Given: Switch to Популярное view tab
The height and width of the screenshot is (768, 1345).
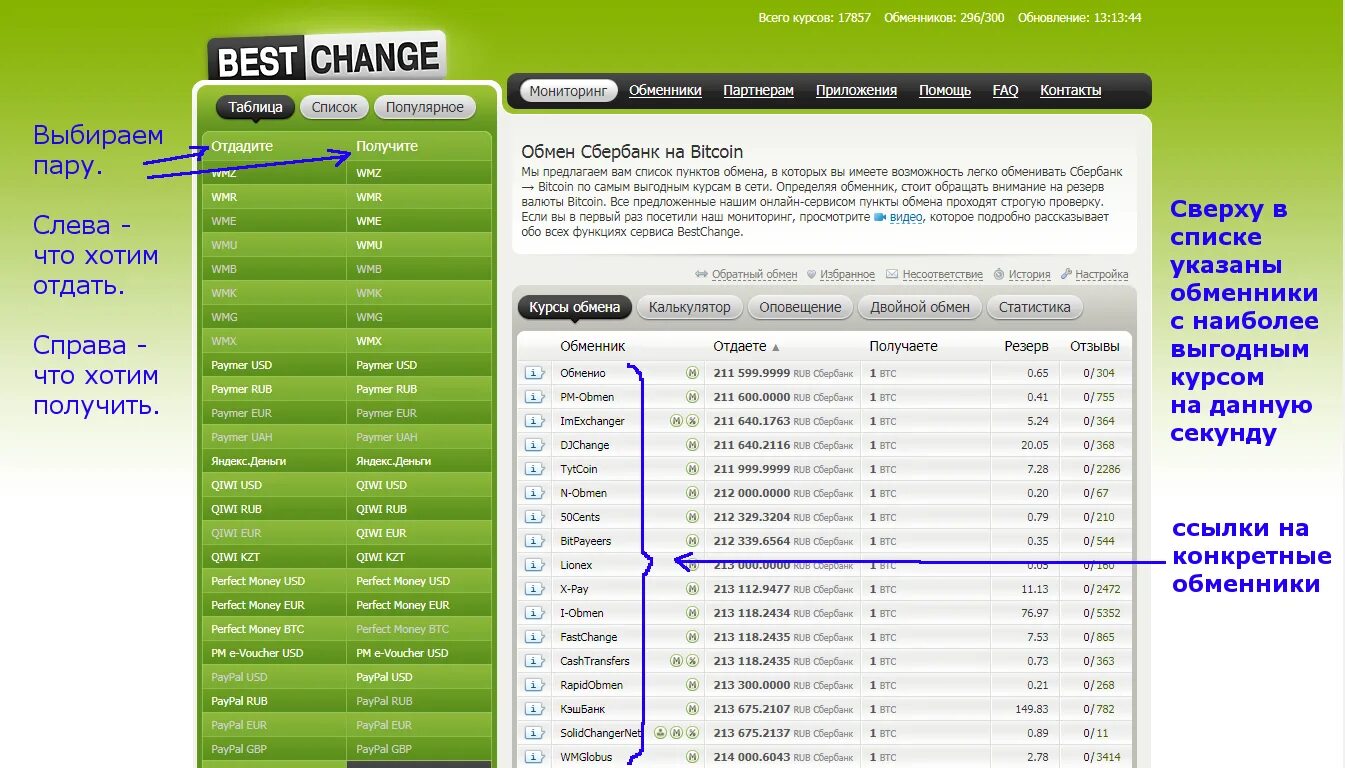Looking at the screenshot, I should pos(425,107).
